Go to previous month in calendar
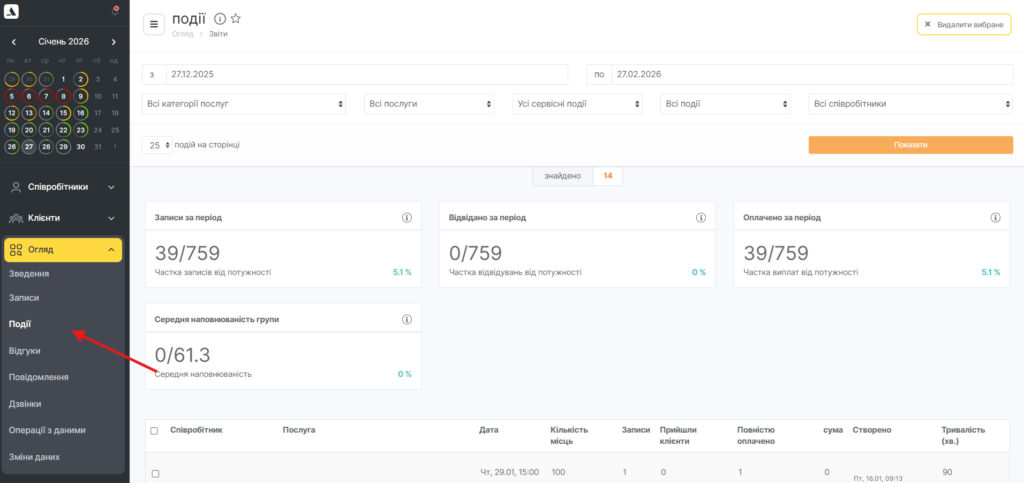 pyautogui.click(x=14, y=42)
